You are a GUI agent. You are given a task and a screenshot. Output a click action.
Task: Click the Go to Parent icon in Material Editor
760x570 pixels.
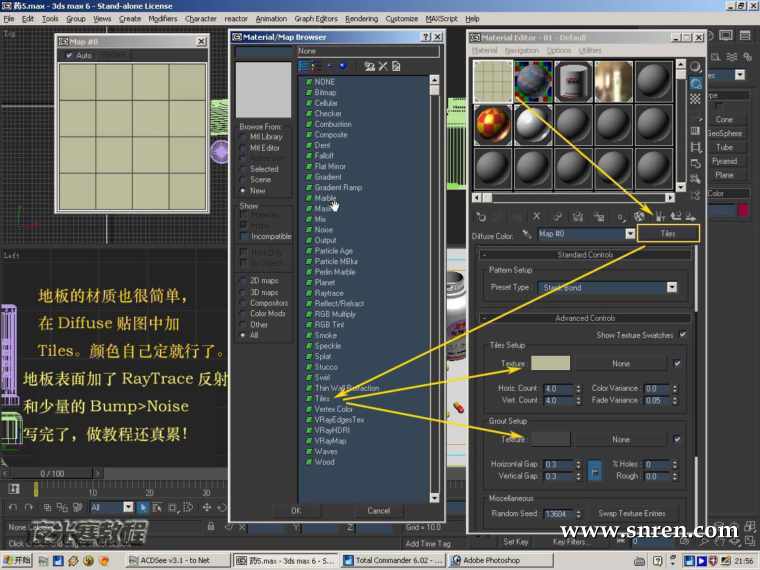[676, 217]
